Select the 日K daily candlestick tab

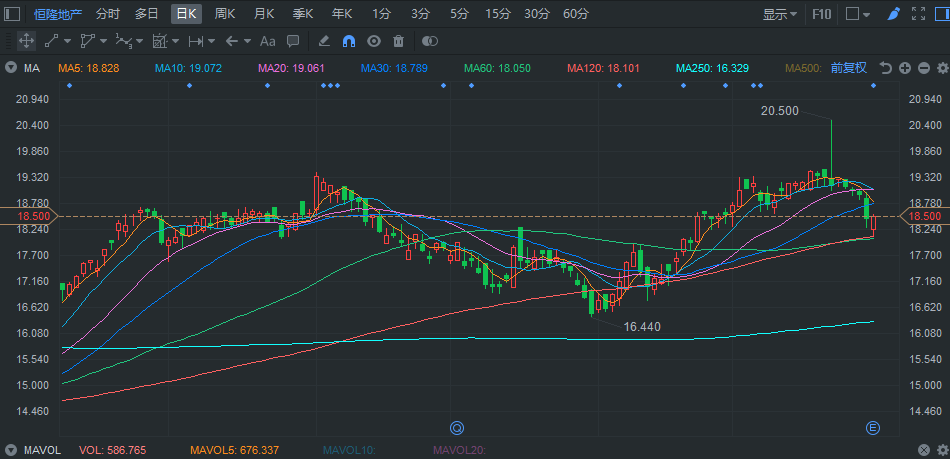point(186,14)
